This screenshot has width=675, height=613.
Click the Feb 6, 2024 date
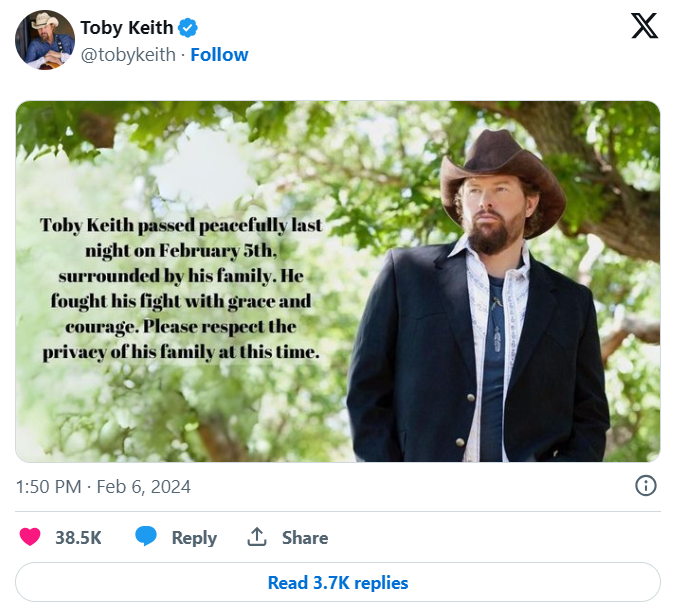(143, 487)
